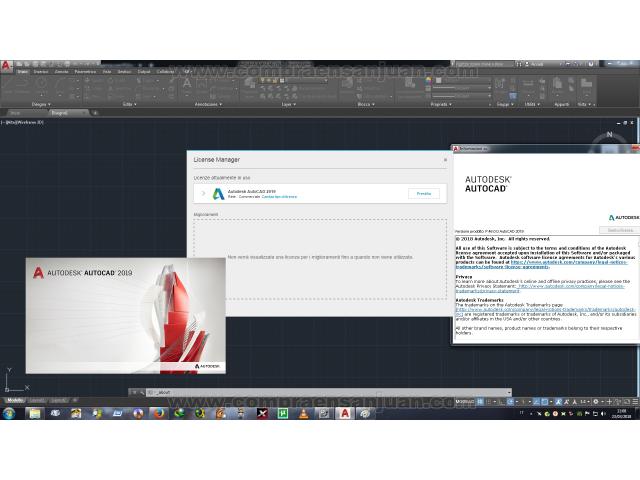
Task: Open the Output ribbon tab
Action: click(144, 72)
